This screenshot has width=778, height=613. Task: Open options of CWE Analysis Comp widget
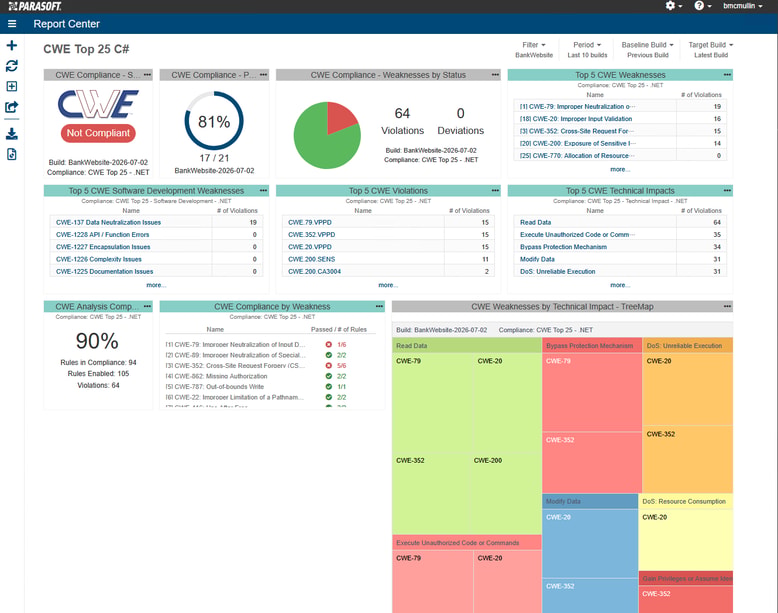tap(147, 307)
